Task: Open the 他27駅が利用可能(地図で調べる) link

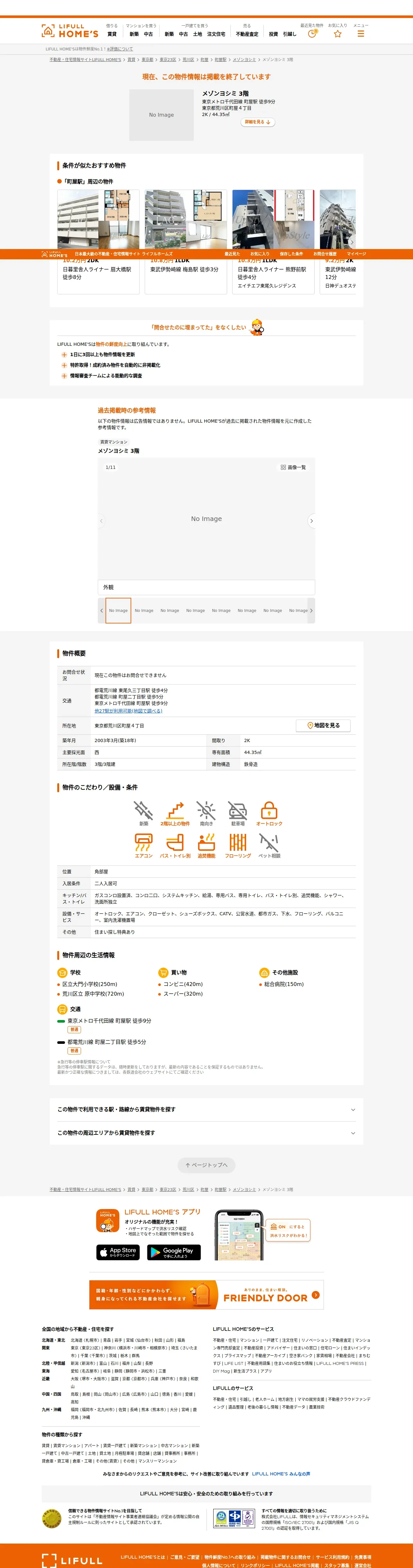Action: 129,711
